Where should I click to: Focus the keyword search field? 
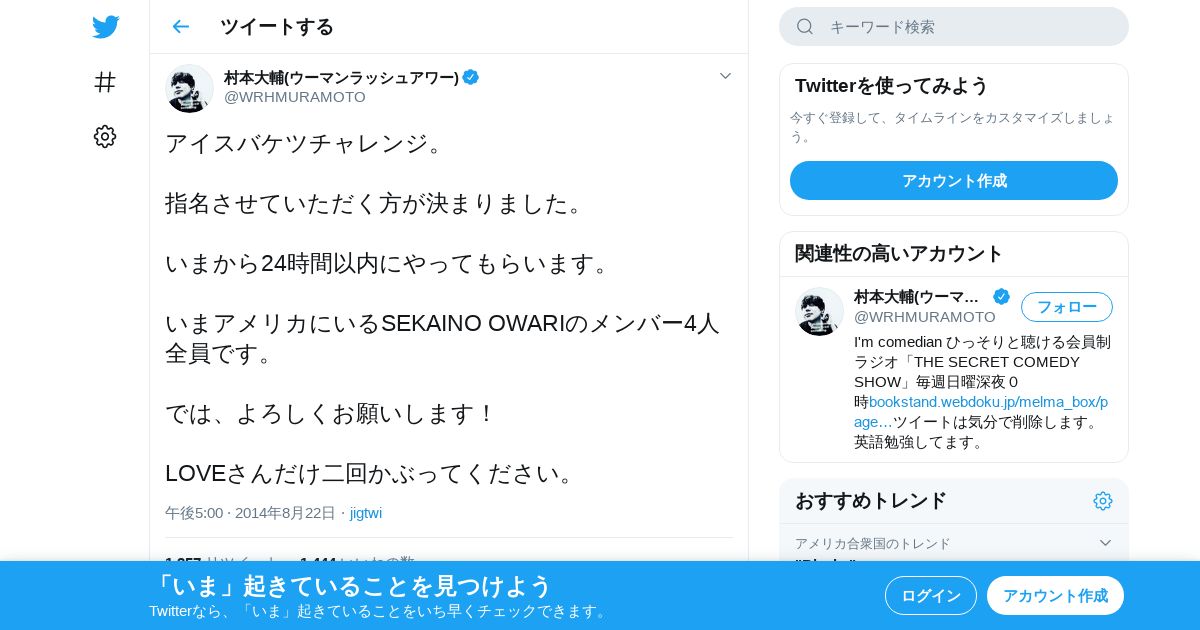[x=954, y=26]
